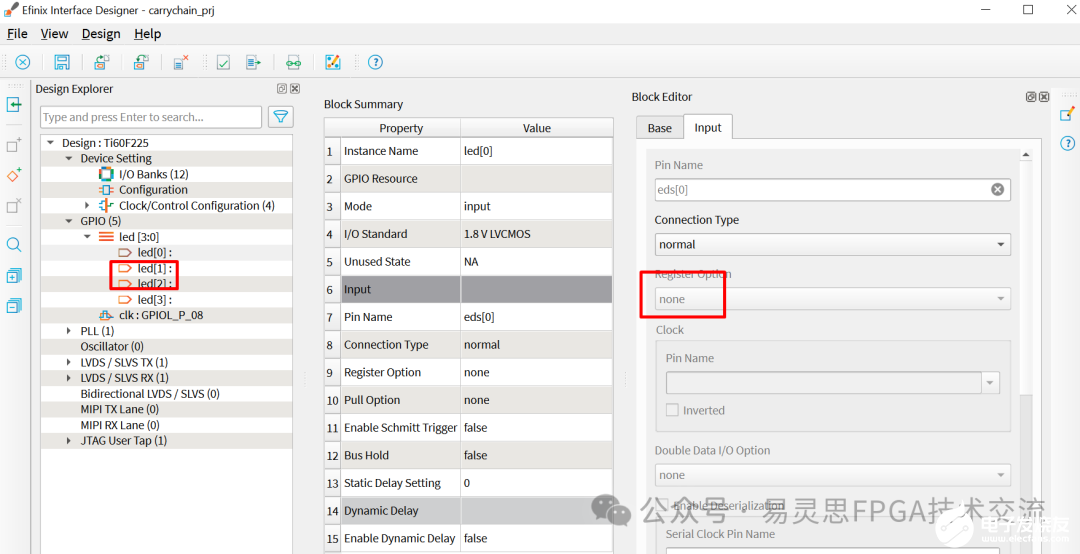
Task: Click the filter funnel button
Action: pos(280,116)
